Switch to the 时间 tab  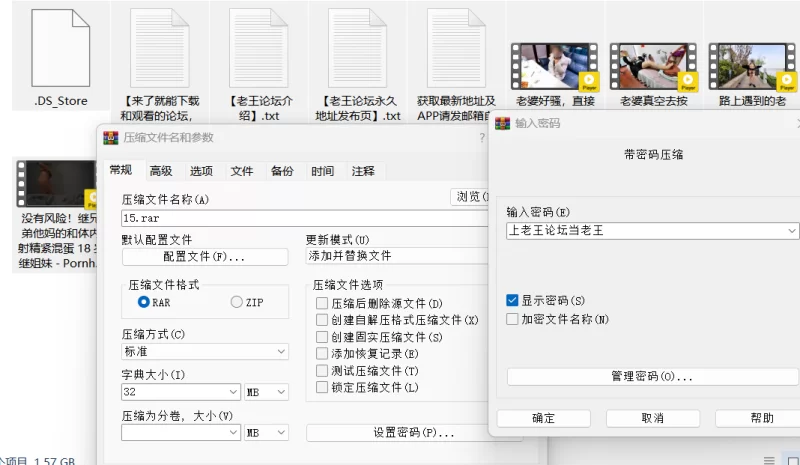coord(322,171)
